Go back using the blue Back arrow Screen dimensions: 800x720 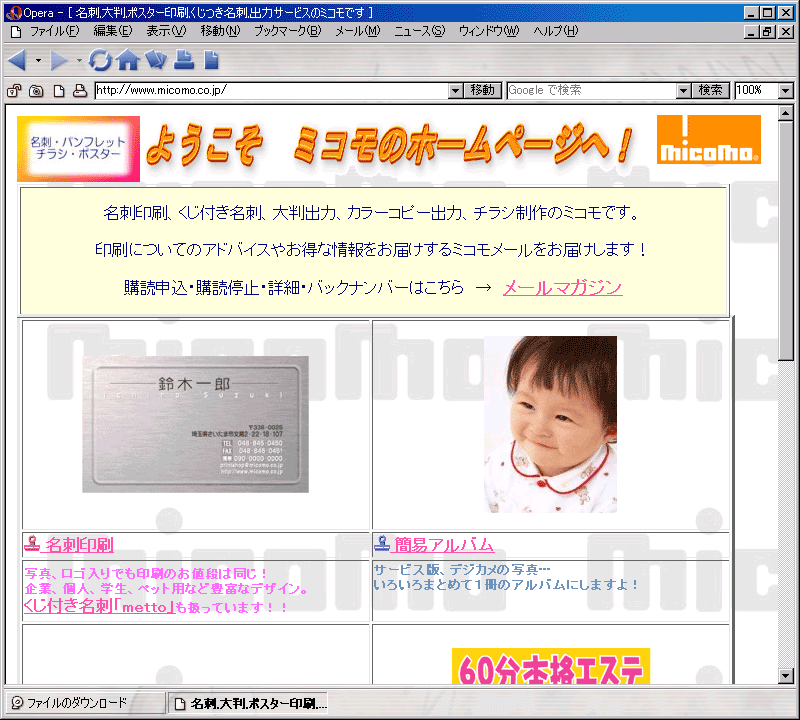click(17, 60)
